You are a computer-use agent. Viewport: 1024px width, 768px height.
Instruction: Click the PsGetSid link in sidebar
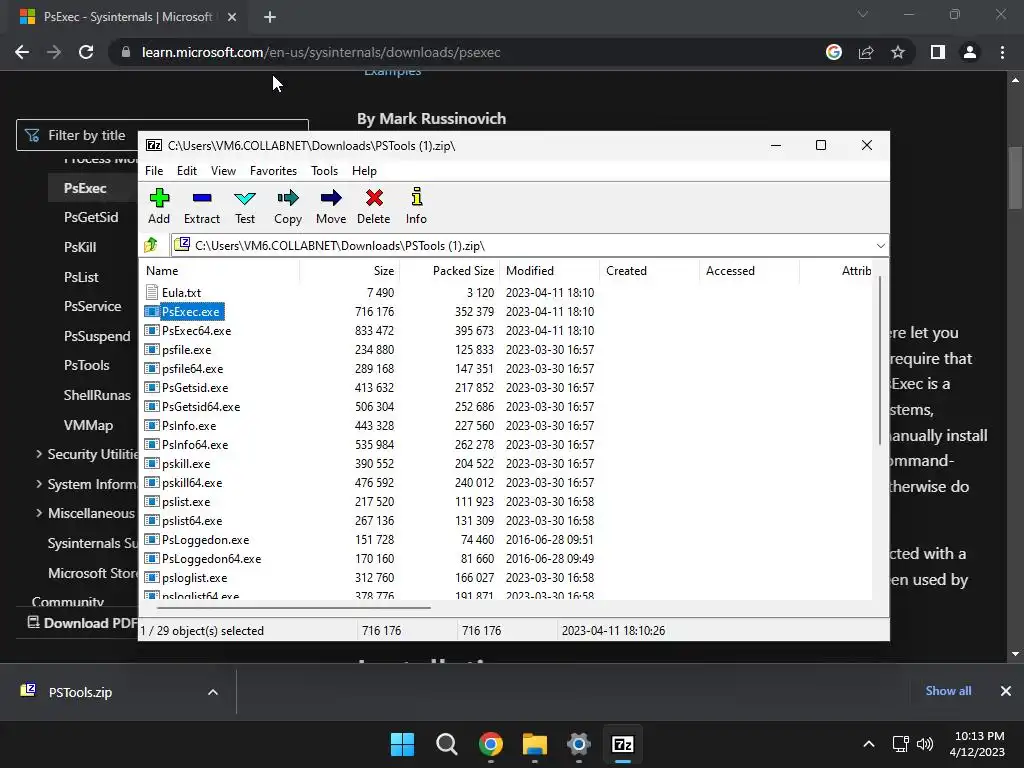tap(91, 217)
